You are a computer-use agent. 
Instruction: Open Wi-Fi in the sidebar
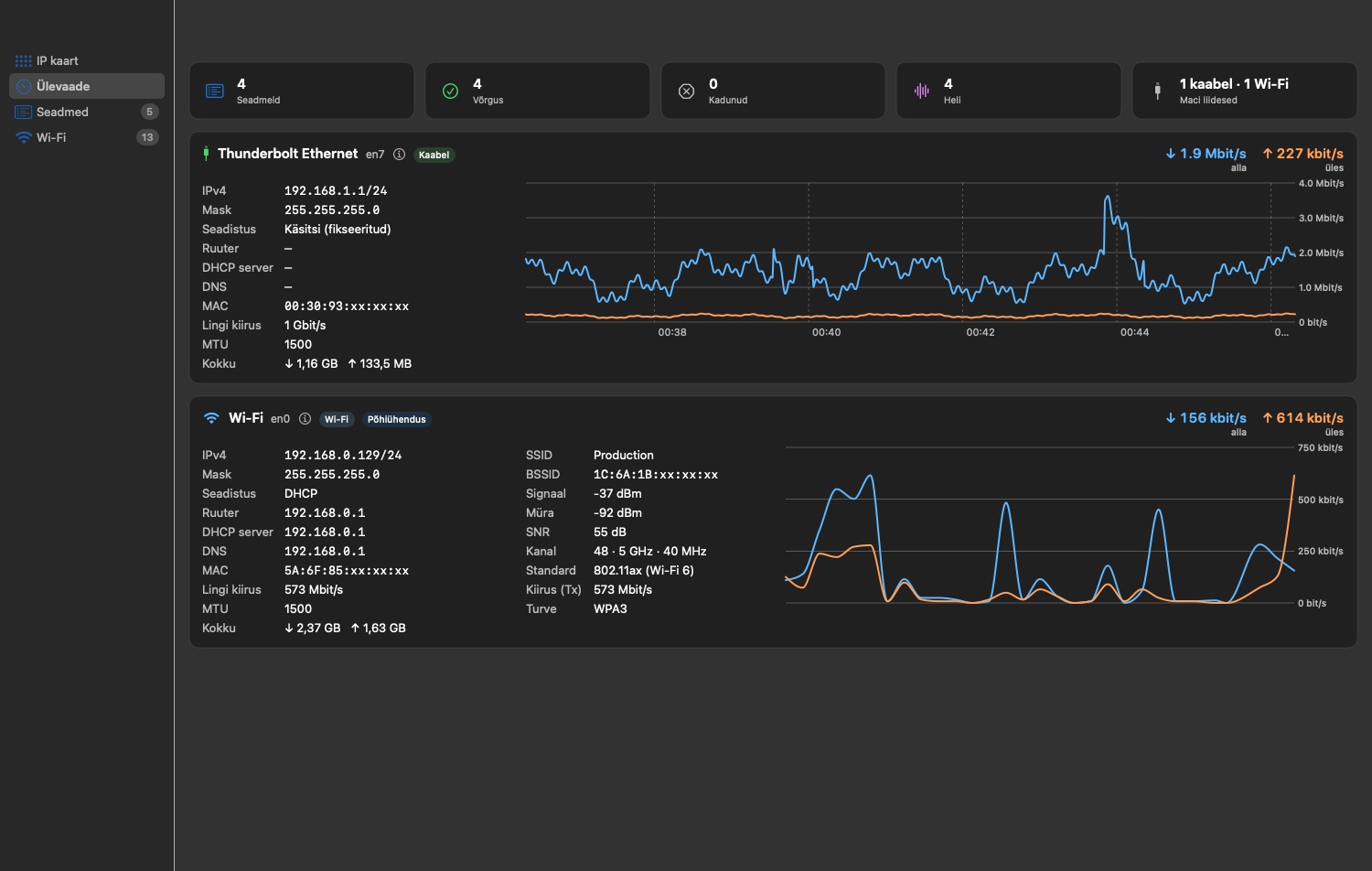[87, 137]
